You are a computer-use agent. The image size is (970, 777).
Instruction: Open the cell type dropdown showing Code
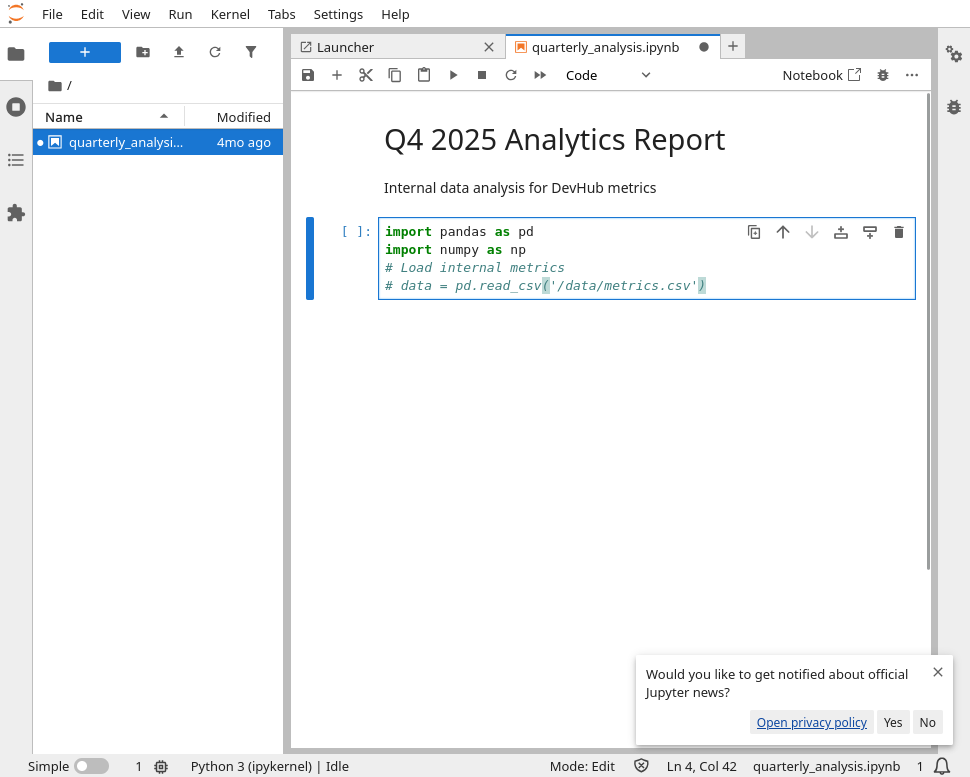coord(607,75)
